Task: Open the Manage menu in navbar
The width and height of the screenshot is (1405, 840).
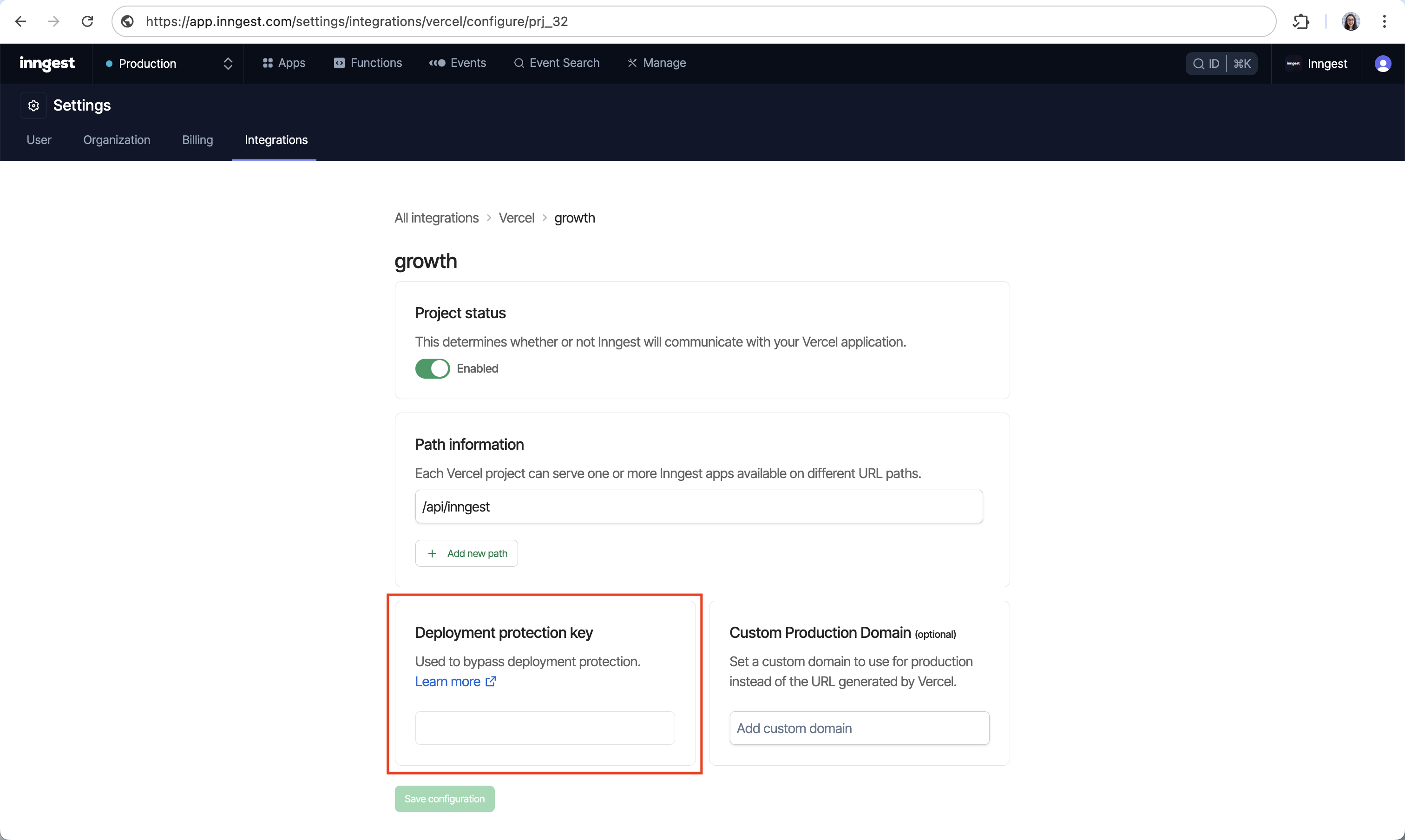Action: 657,63
